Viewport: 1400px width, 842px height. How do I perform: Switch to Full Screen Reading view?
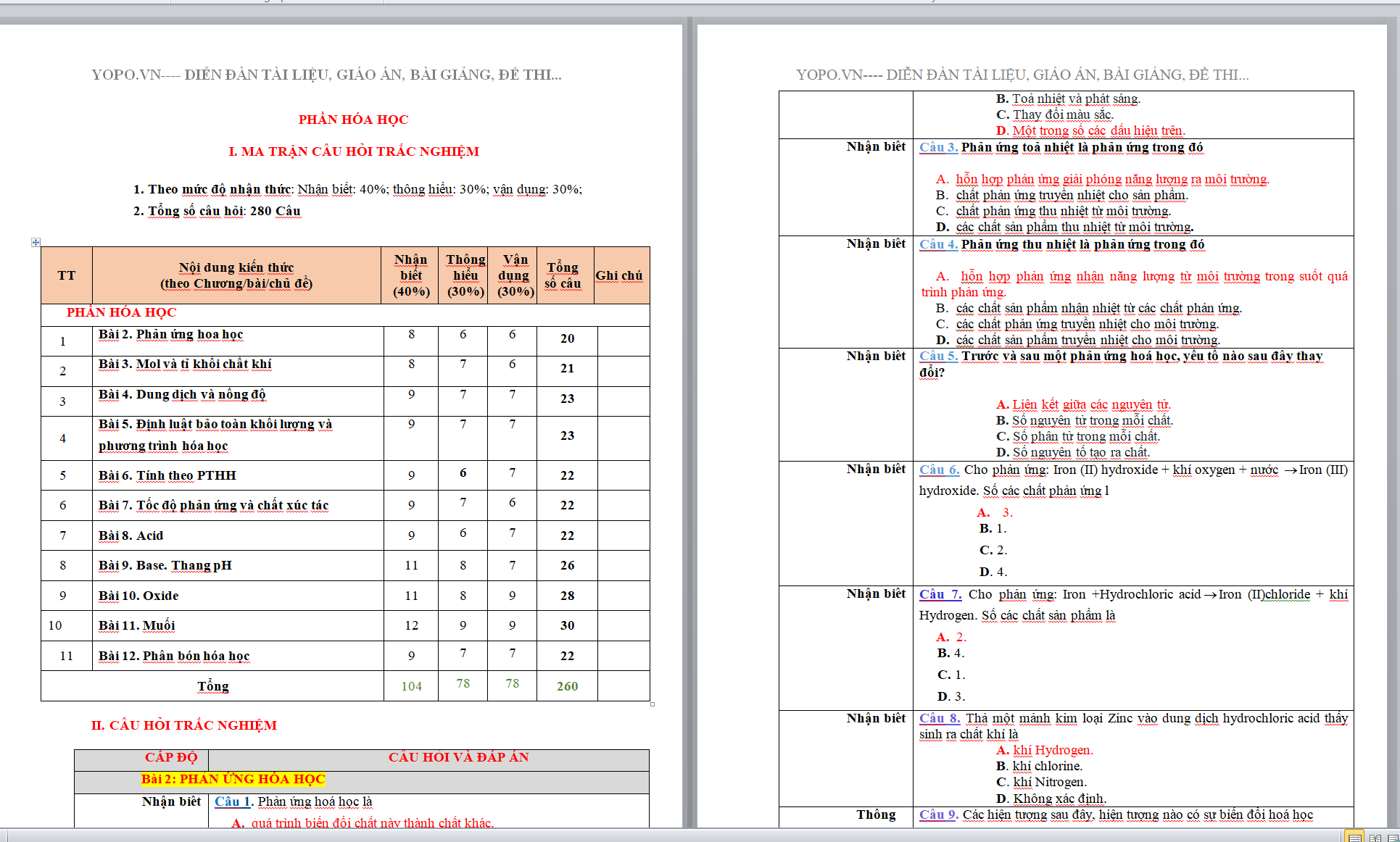pyautogui.click(x=1375, y=838)
